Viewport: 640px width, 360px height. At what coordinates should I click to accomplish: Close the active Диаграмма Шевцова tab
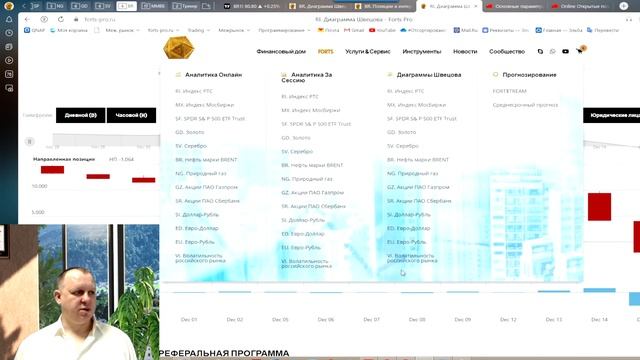click(x=476, y=6)
